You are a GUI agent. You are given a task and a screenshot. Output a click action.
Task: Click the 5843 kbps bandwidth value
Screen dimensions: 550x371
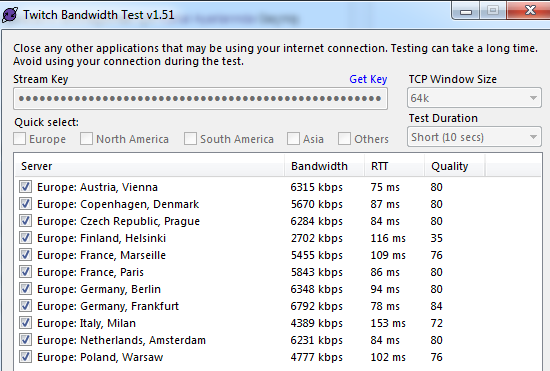coord(316,272)
